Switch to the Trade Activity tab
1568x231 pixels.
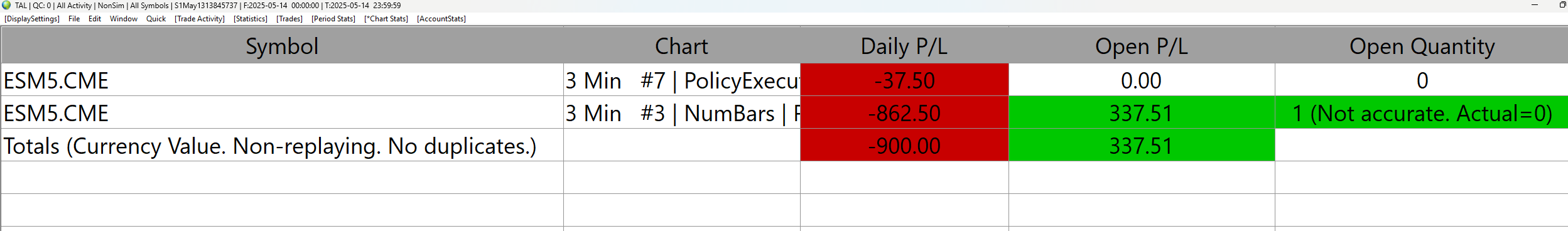pos(200,19)
